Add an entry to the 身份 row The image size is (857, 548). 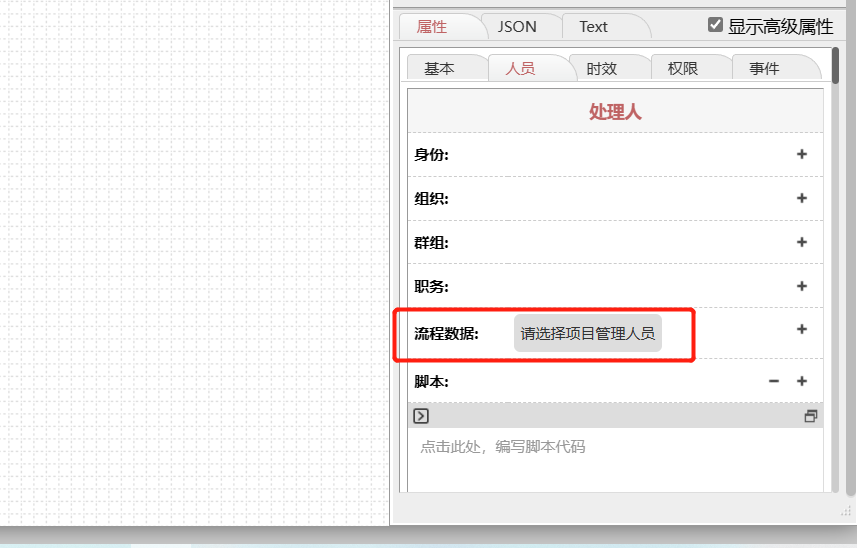point(802,154)
